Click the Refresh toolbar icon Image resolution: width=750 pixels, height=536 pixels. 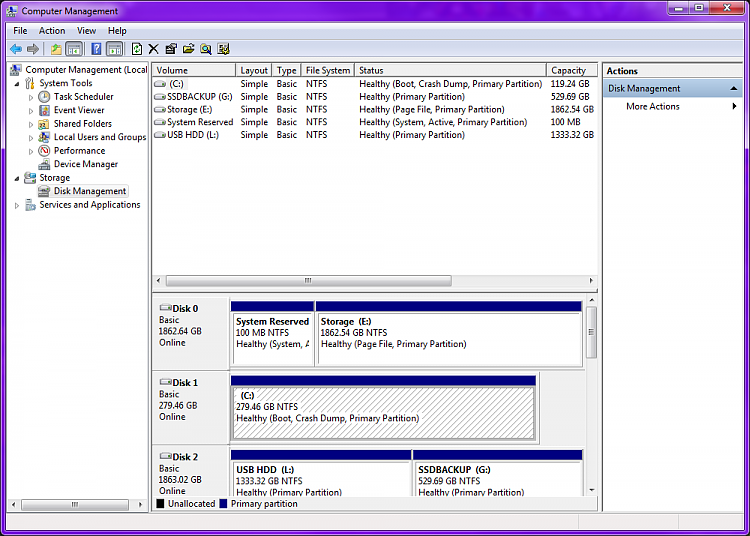coord(137,49)
